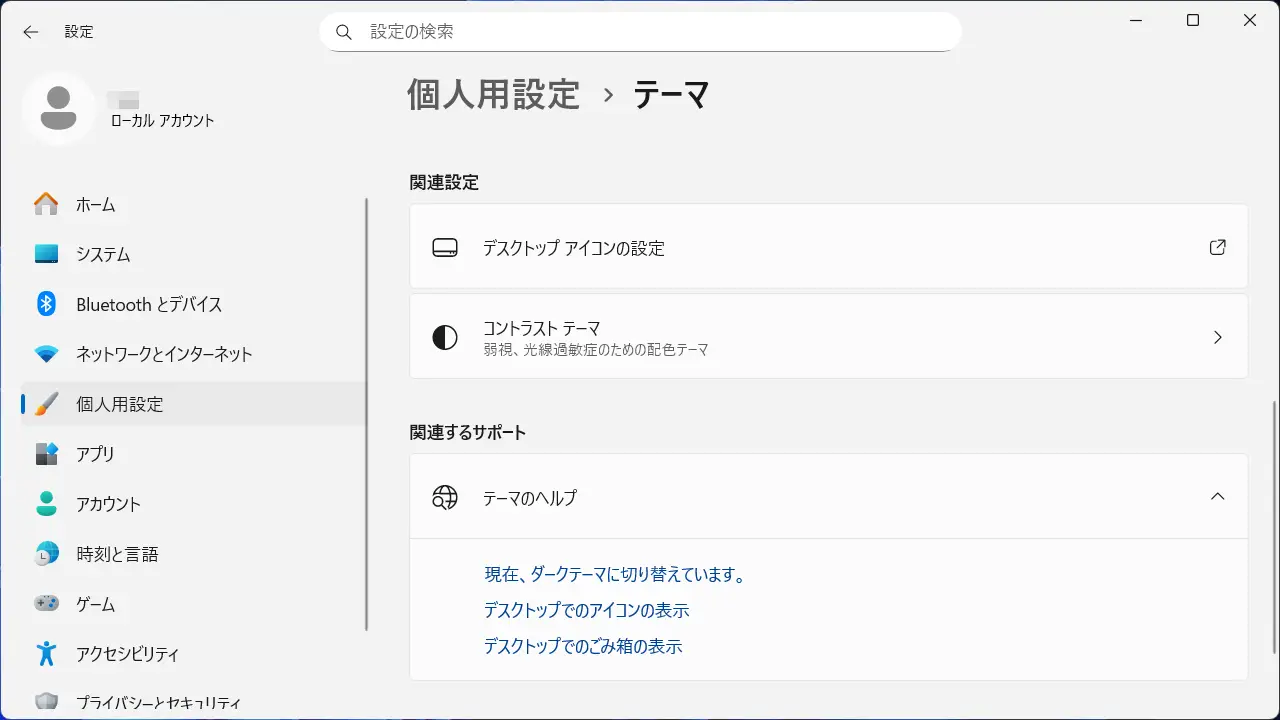The image size is (1280, 720).
Task: Click the back arrow at top left
Action: pyautogui.click(x=31, y=32)
